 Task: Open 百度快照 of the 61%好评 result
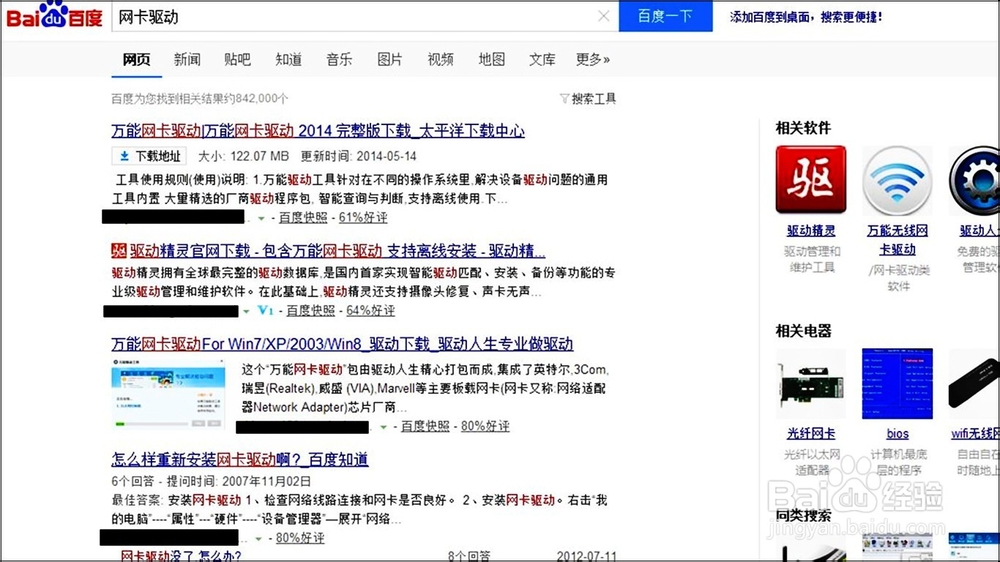(303, 218)
